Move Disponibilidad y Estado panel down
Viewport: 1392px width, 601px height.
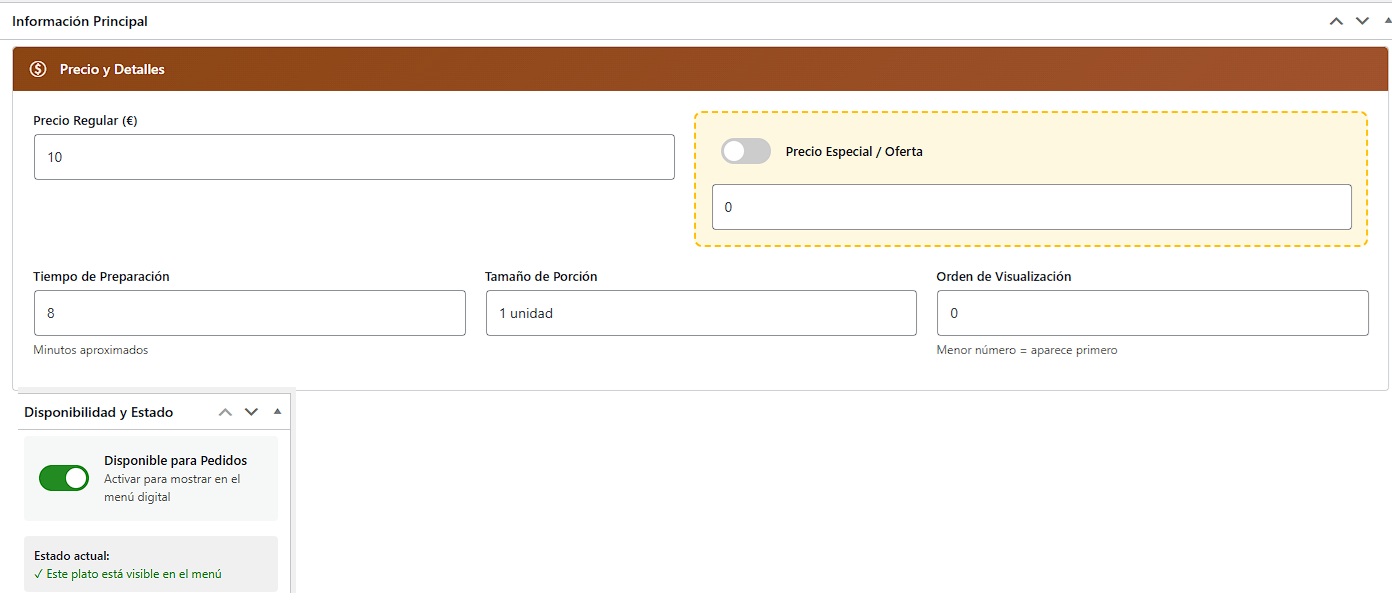pyautogui.click(x=251, y=412)
